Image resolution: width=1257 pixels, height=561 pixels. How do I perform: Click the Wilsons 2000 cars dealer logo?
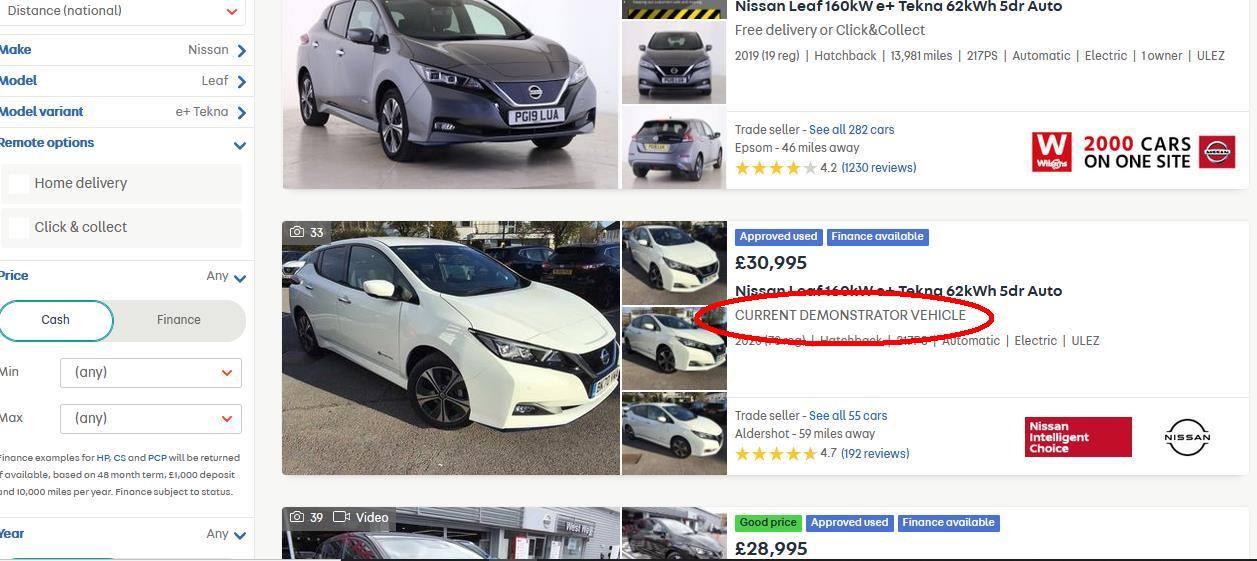(1134, 152)
